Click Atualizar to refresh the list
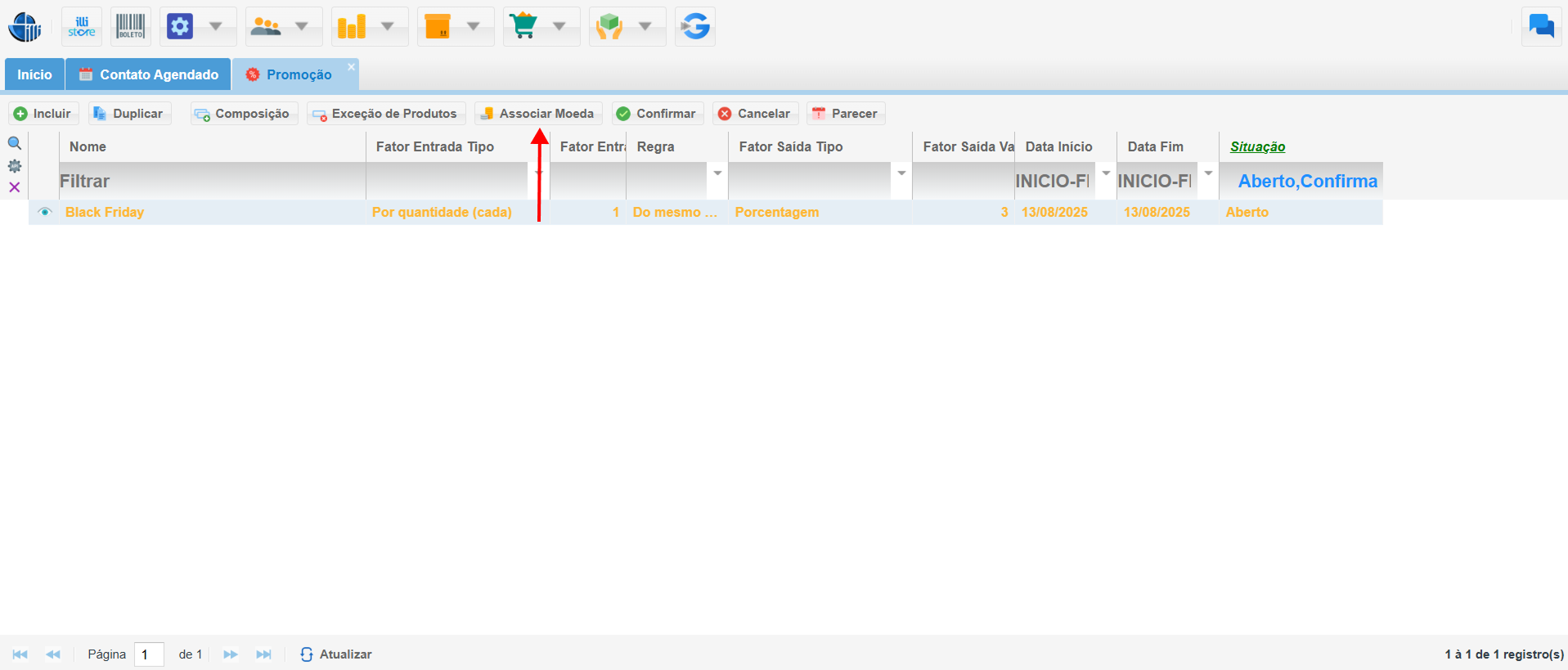This screenshot has height=670, width=1568. click(x=336, y=654)
